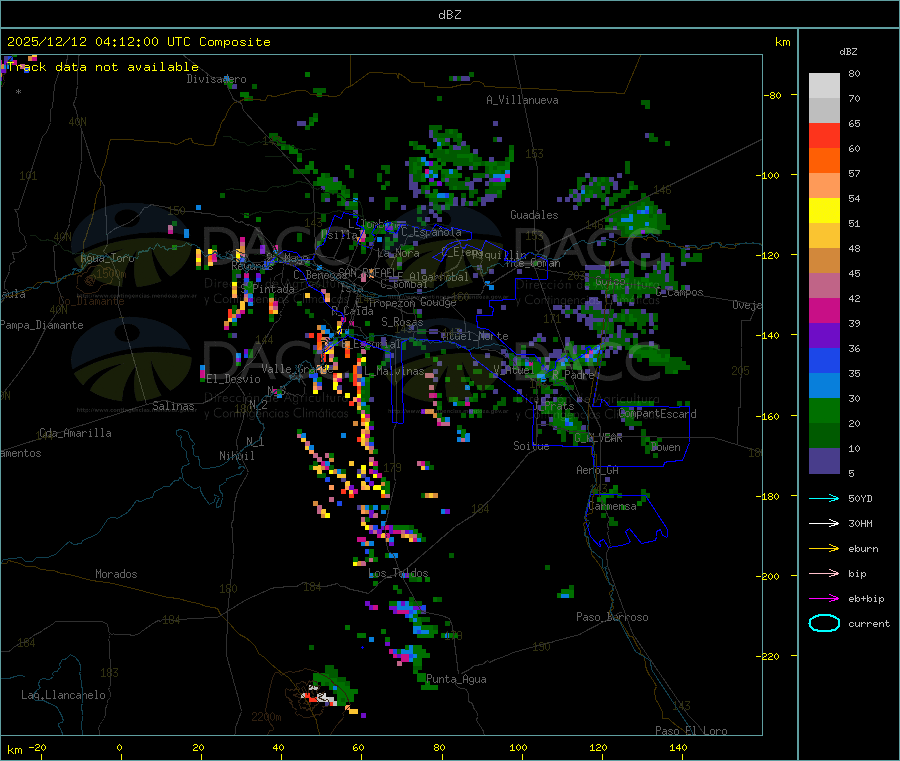Select the 'Agua_Toro' place label
The image size is (900, 761).
[107, 258]
